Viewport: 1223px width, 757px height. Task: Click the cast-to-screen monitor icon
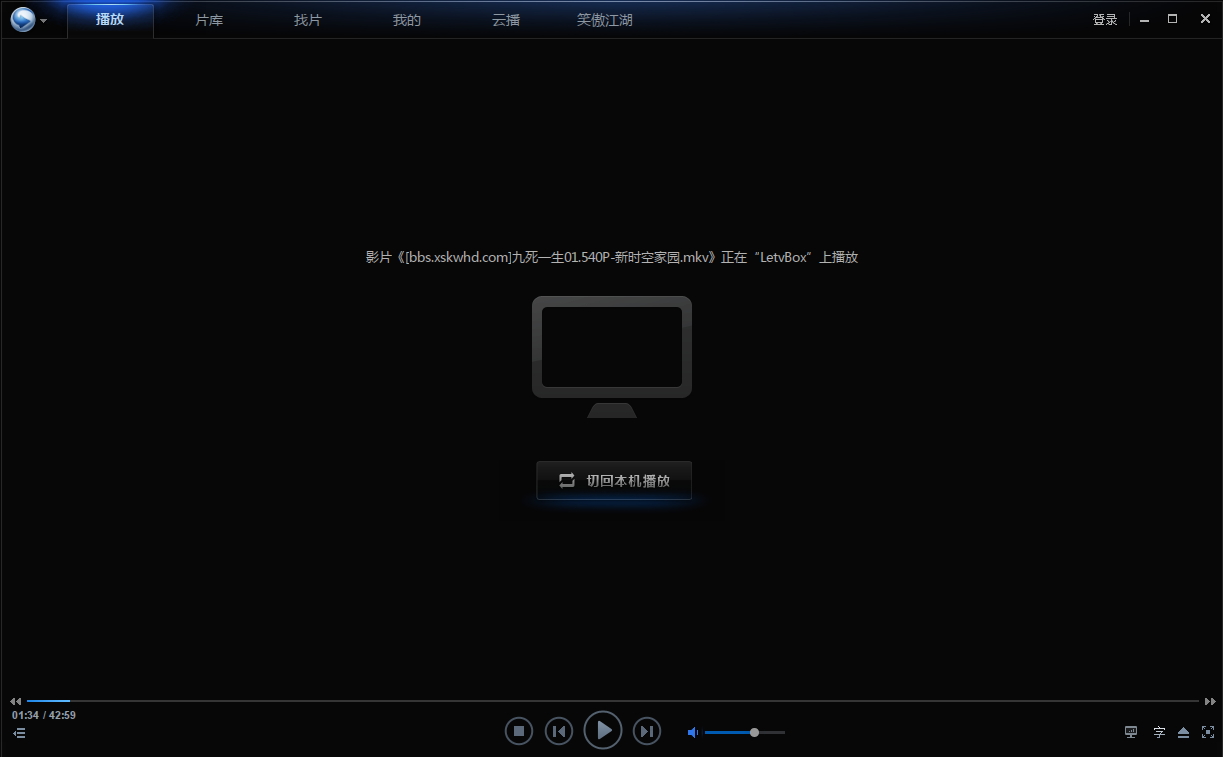(x=1131, y=732)
